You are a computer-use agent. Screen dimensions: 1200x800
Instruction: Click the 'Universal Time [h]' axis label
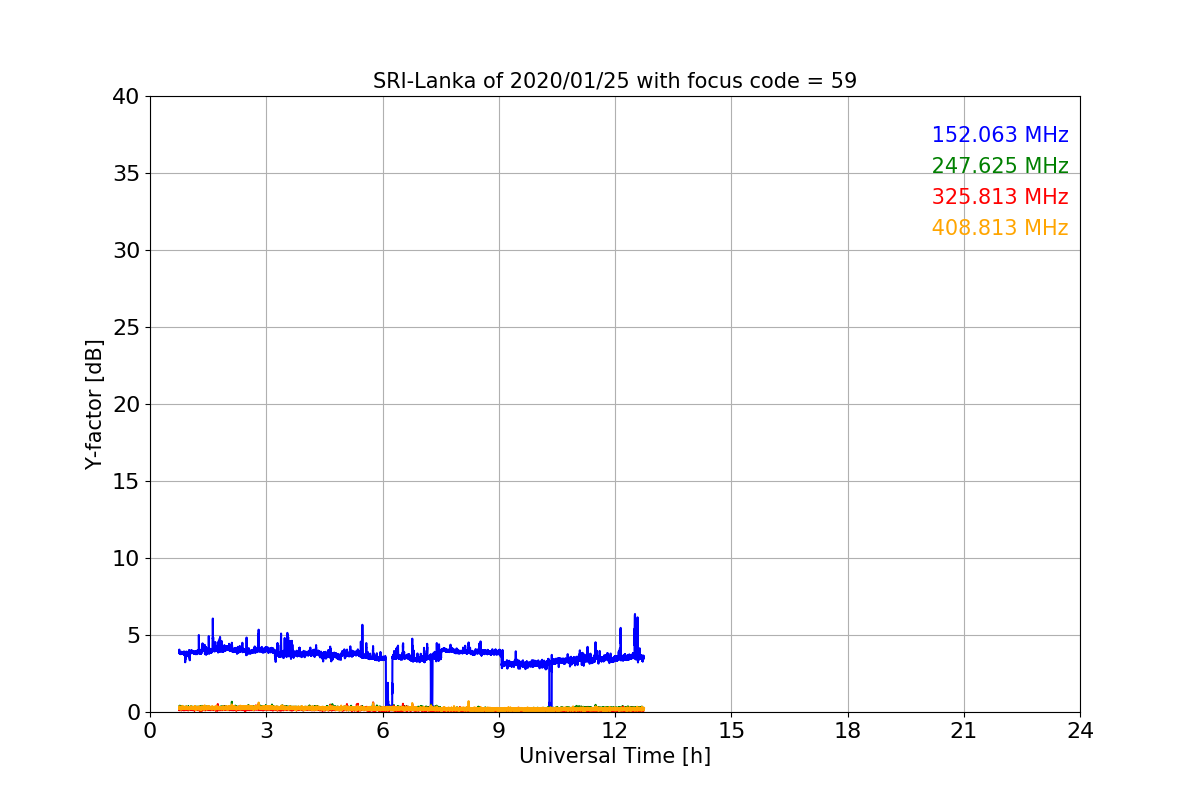(615, 757)
